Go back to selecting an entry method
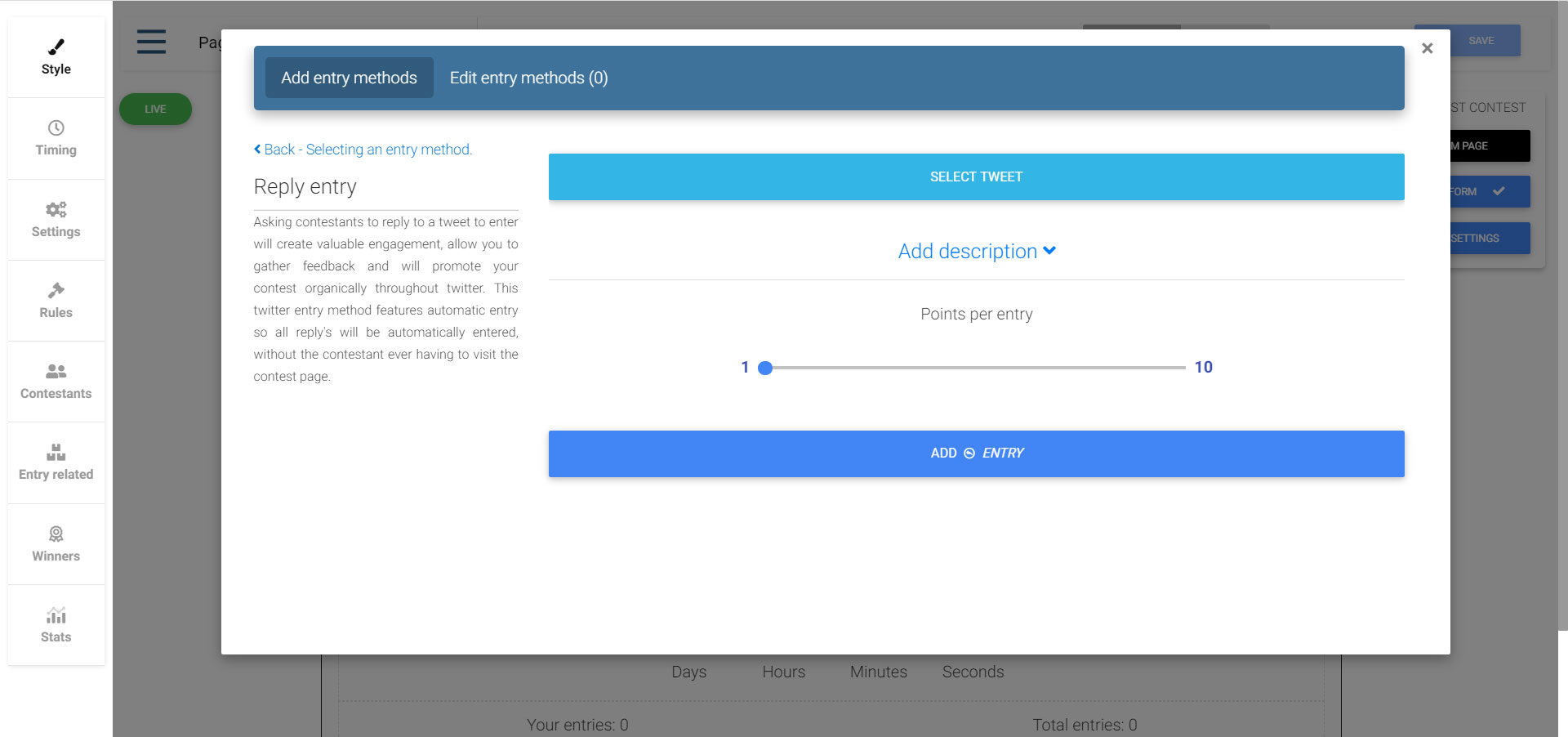Viewport: 1568px width, 737px height. click(x=363, y=150)
